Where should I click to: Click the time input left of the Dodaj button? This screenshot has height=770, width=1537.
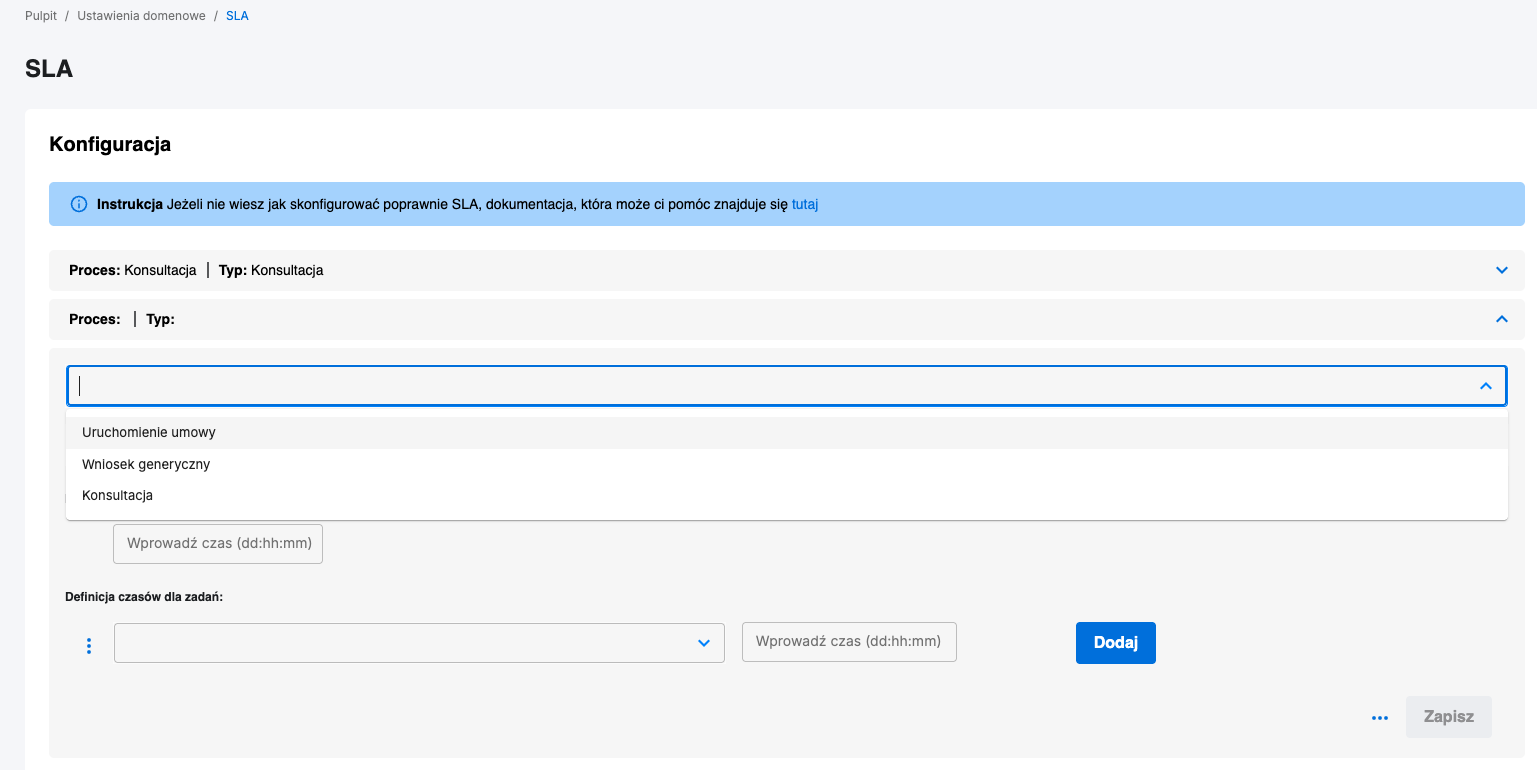click(849, 642)
